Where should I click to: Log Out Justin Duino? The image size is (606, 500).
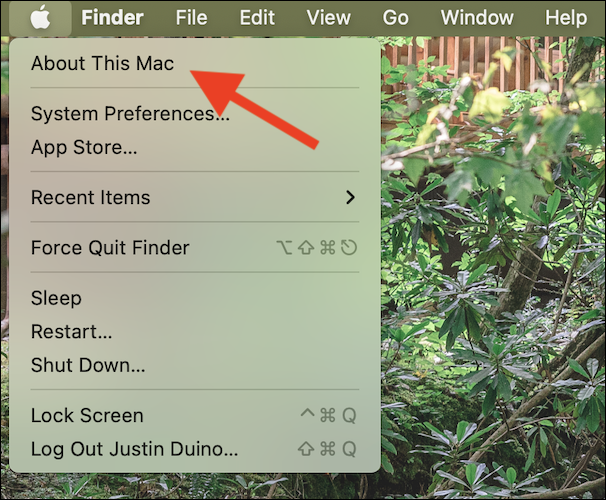tap(134, 448)
